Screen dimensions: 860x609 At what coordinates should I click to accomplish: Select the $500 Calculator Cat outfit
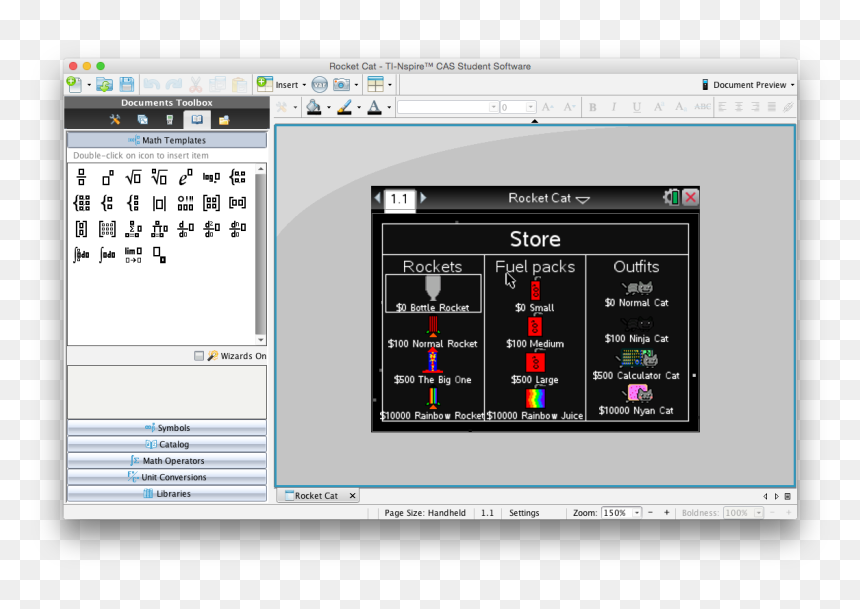pos(636,365)
